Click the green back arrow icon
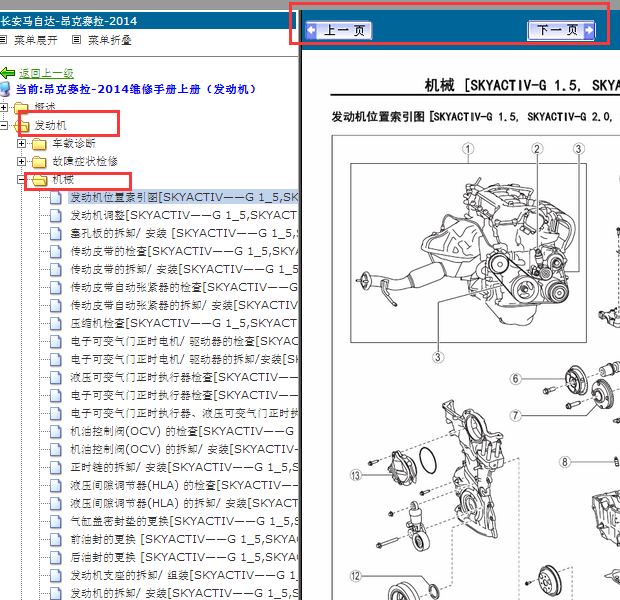Viewport: 620px width, 600px height. [8, 73]
